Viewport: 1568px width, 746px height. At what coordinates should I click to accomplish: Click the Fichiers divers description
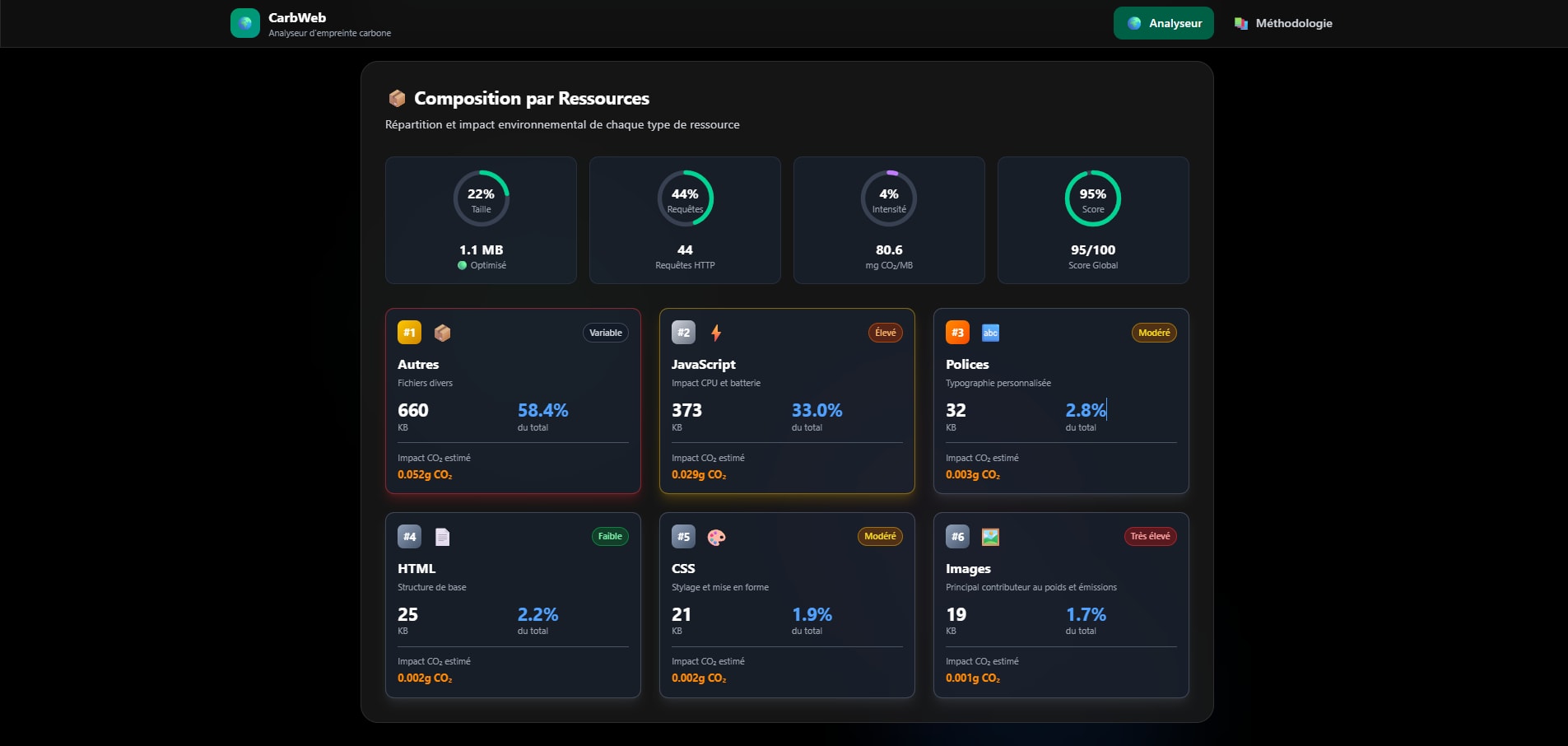426,383
